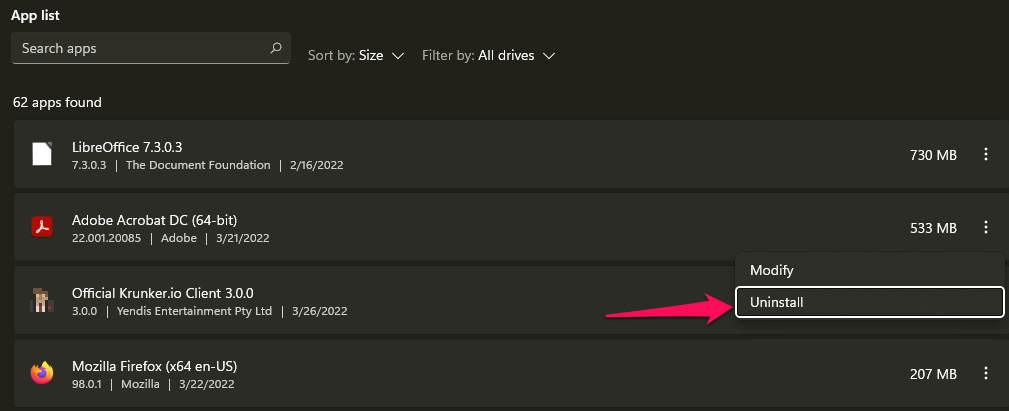
Task: Click the 730 MB size of LibreOffice
Action: (x=933, y=155)
